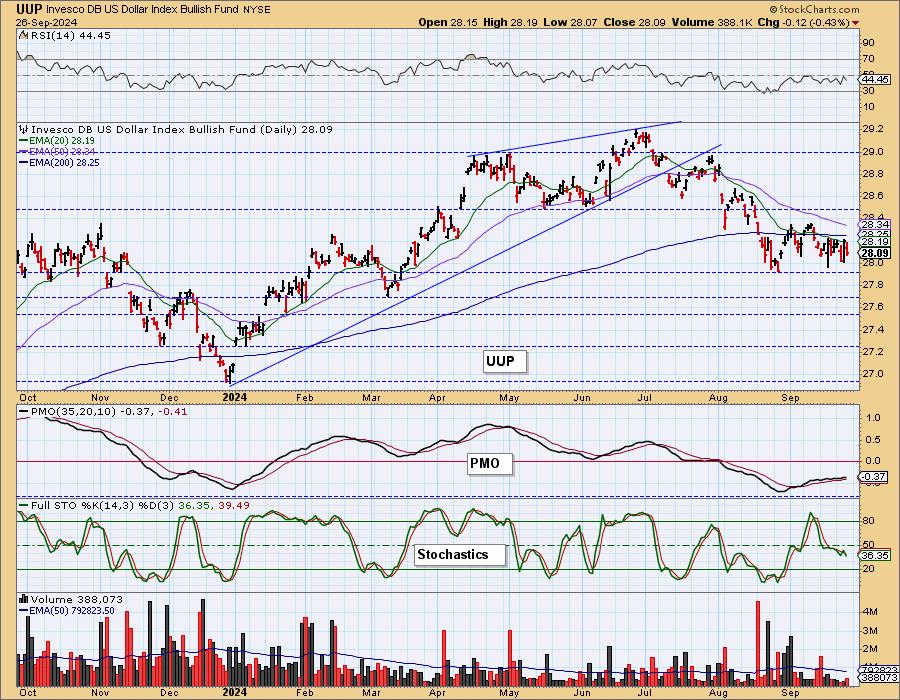This screenshot has height=700, width=900.
Task: Click the EMA(200) 28.25 legend text
Action: (x=65, y=162)
